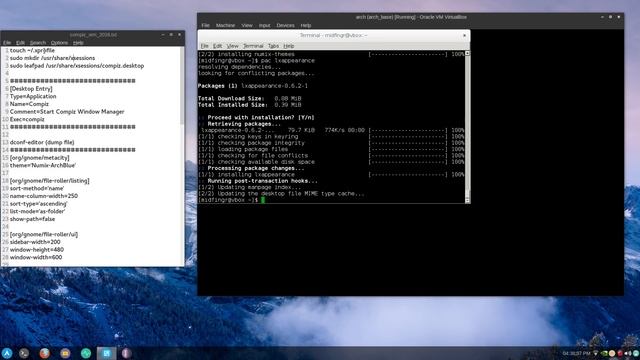640x360 pixels.
Task: Open the VirtualBox Machine menu
Action: (x=225, y=25)
